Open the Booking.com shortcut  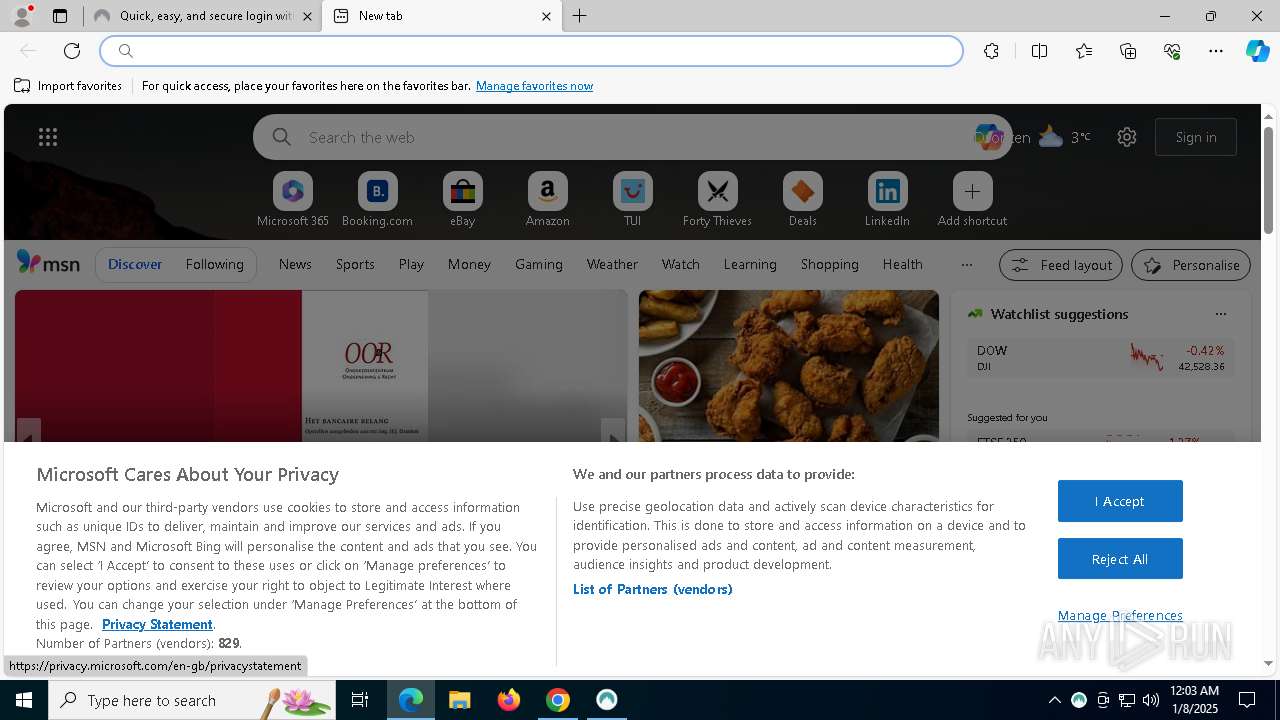[377, 200]
